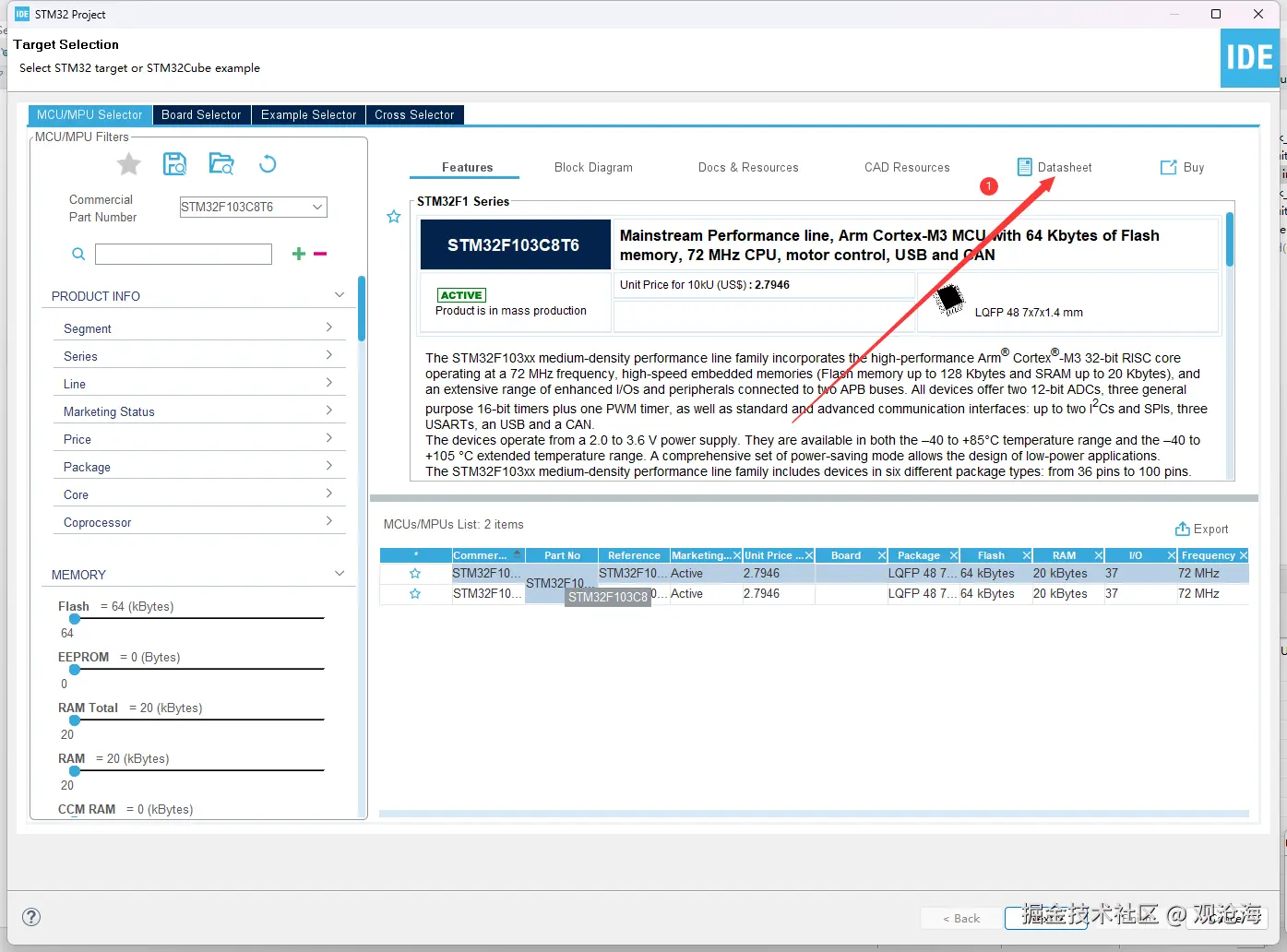Expand the Segment filter
1287x952 pixels.
[x=199, y=328]
